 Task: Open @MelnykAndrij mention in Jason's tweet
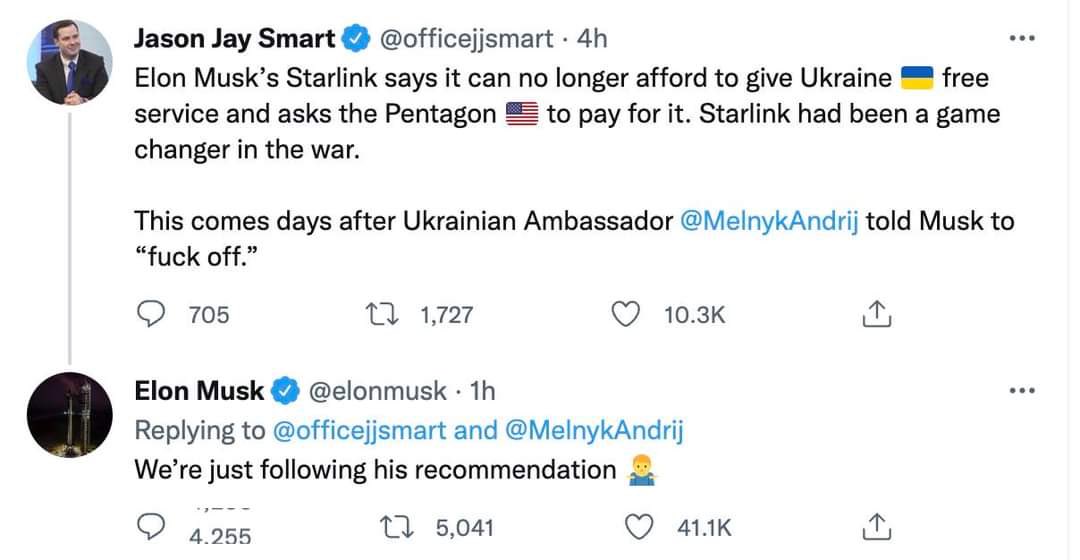769,221
